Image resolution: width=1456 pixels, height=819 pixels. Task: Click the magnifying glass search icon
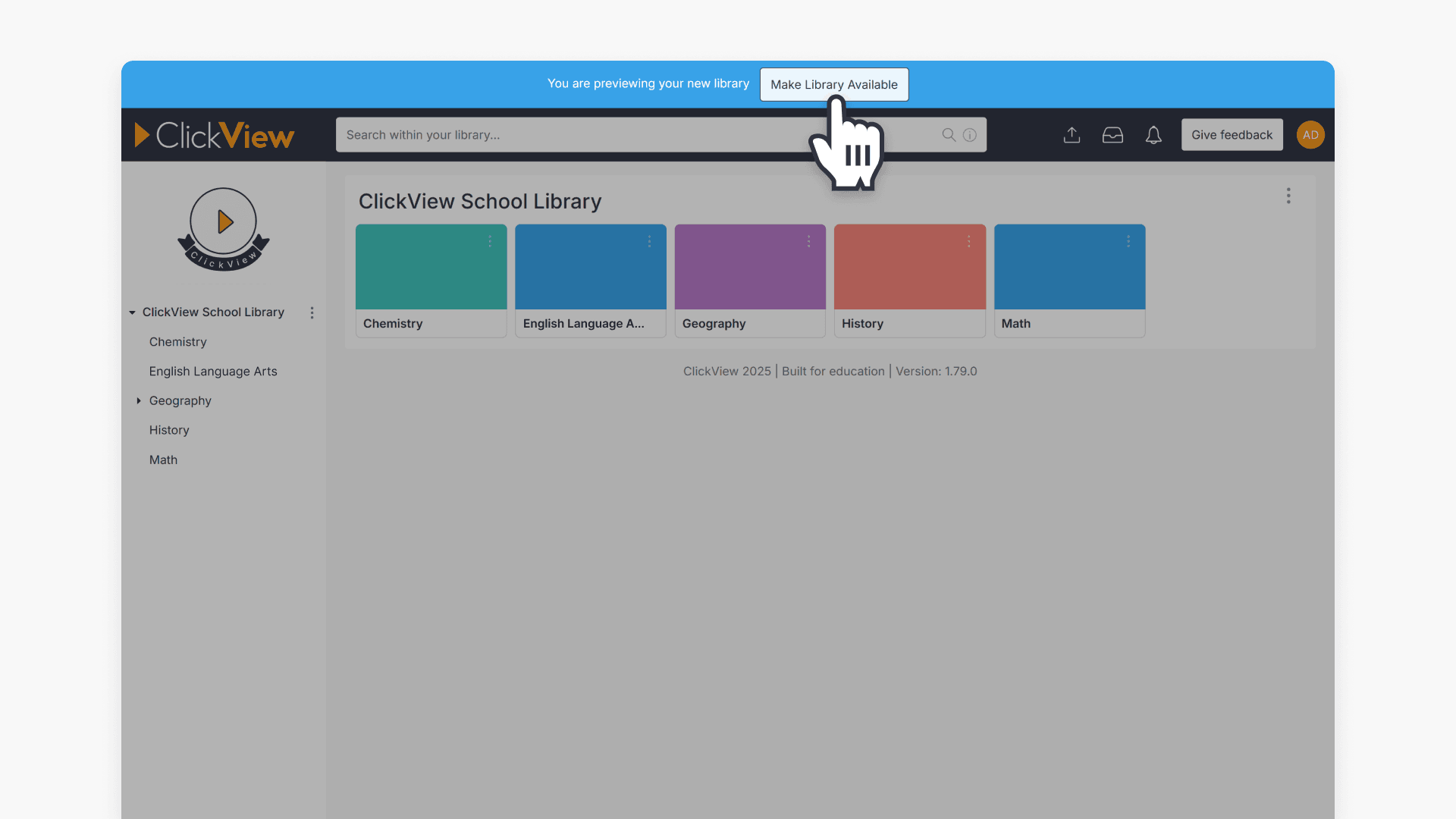(x=949, y=134)
